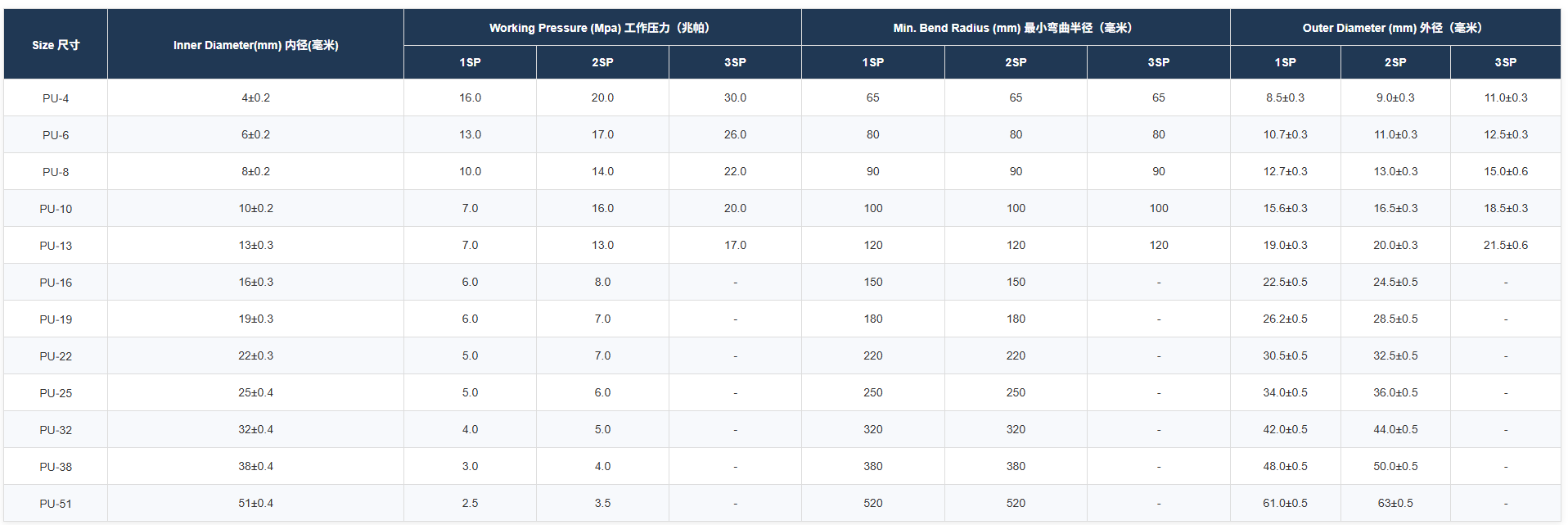The image size is (1568, 525).
Task: Select inner diameter value 32±0.4
Action: click(255, 429)
